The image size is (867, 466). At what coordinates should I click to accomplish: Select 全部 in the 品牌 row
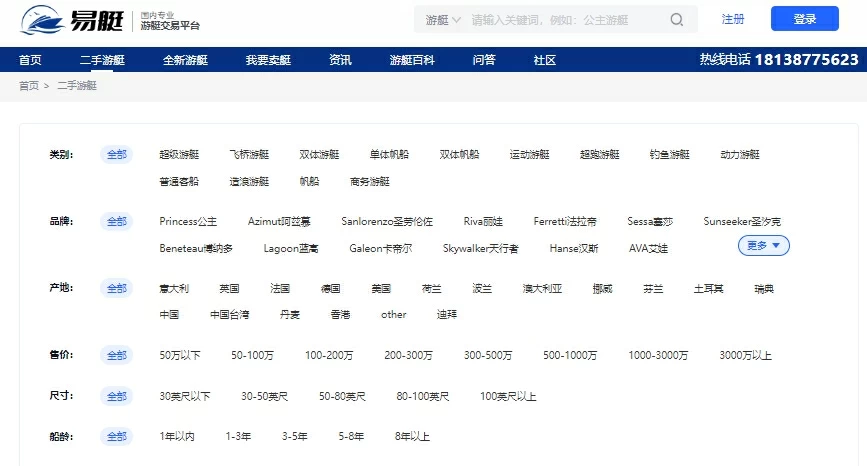click(117, 221)
